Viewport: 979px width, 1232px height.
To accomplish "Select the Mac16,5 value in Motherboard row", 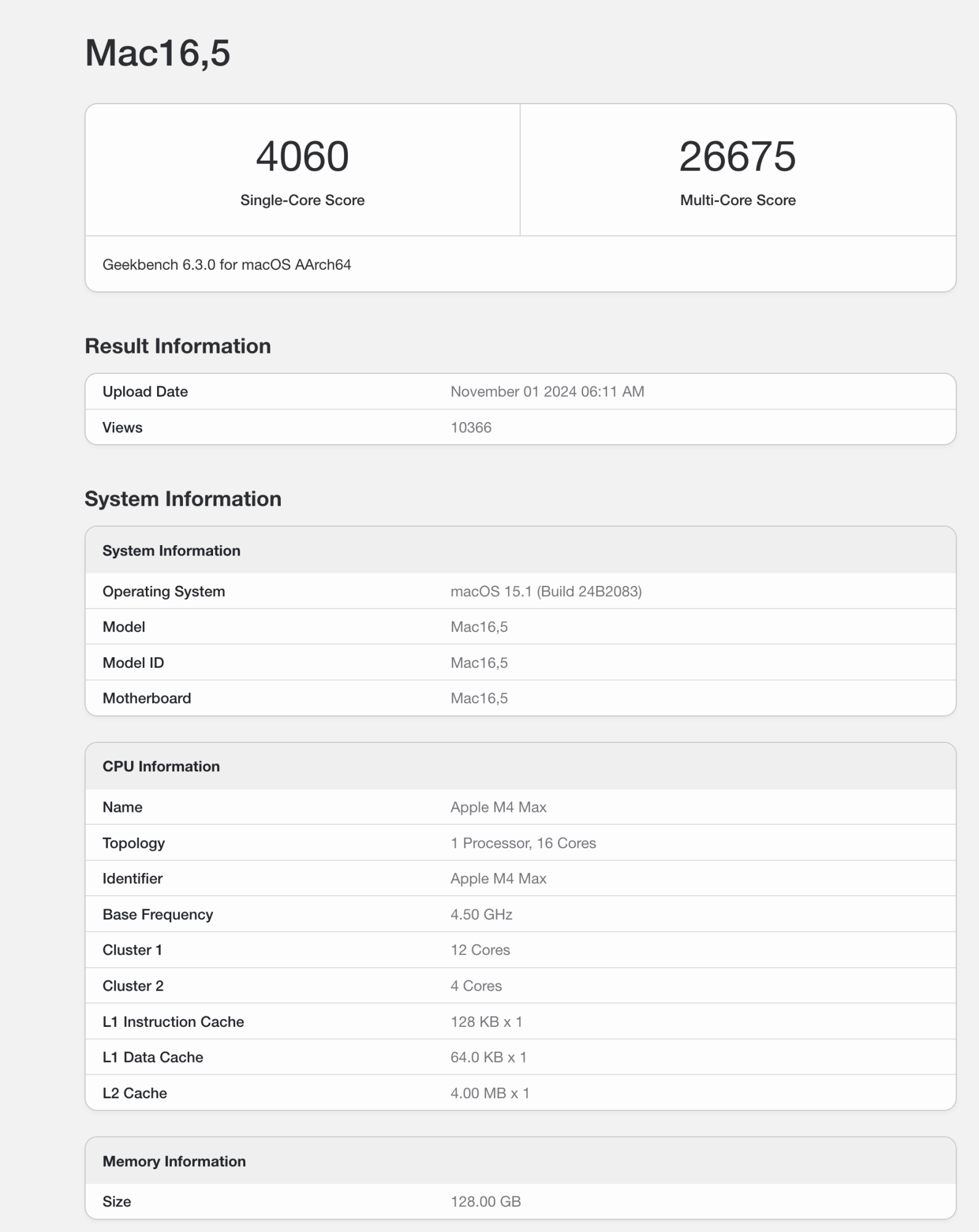I will (479, 699).
